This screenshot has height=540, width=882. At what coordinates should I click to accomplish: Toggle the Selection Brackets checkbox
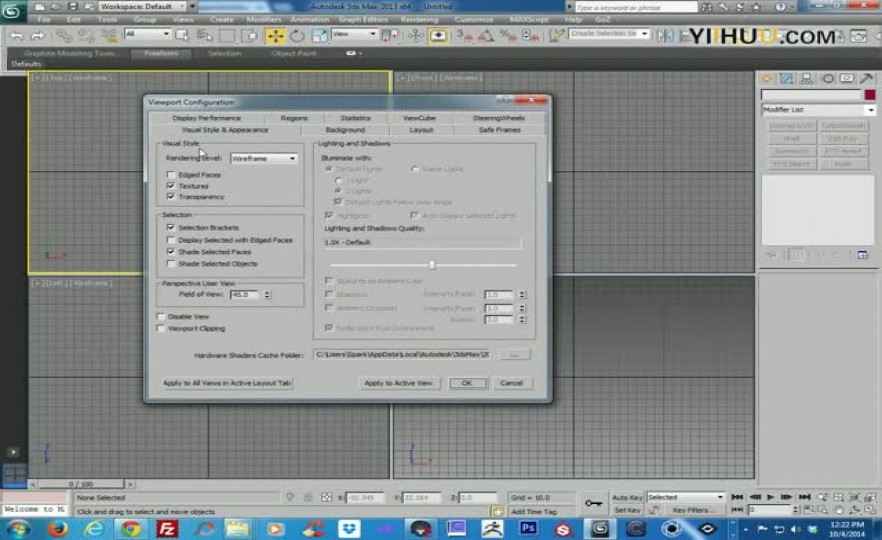pyautogui.click(x=171, y=227)
